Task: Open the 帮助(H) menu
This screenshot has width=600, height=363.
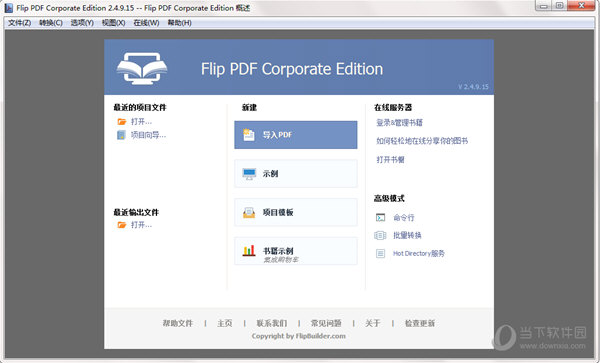Action: tap(179, 23)
